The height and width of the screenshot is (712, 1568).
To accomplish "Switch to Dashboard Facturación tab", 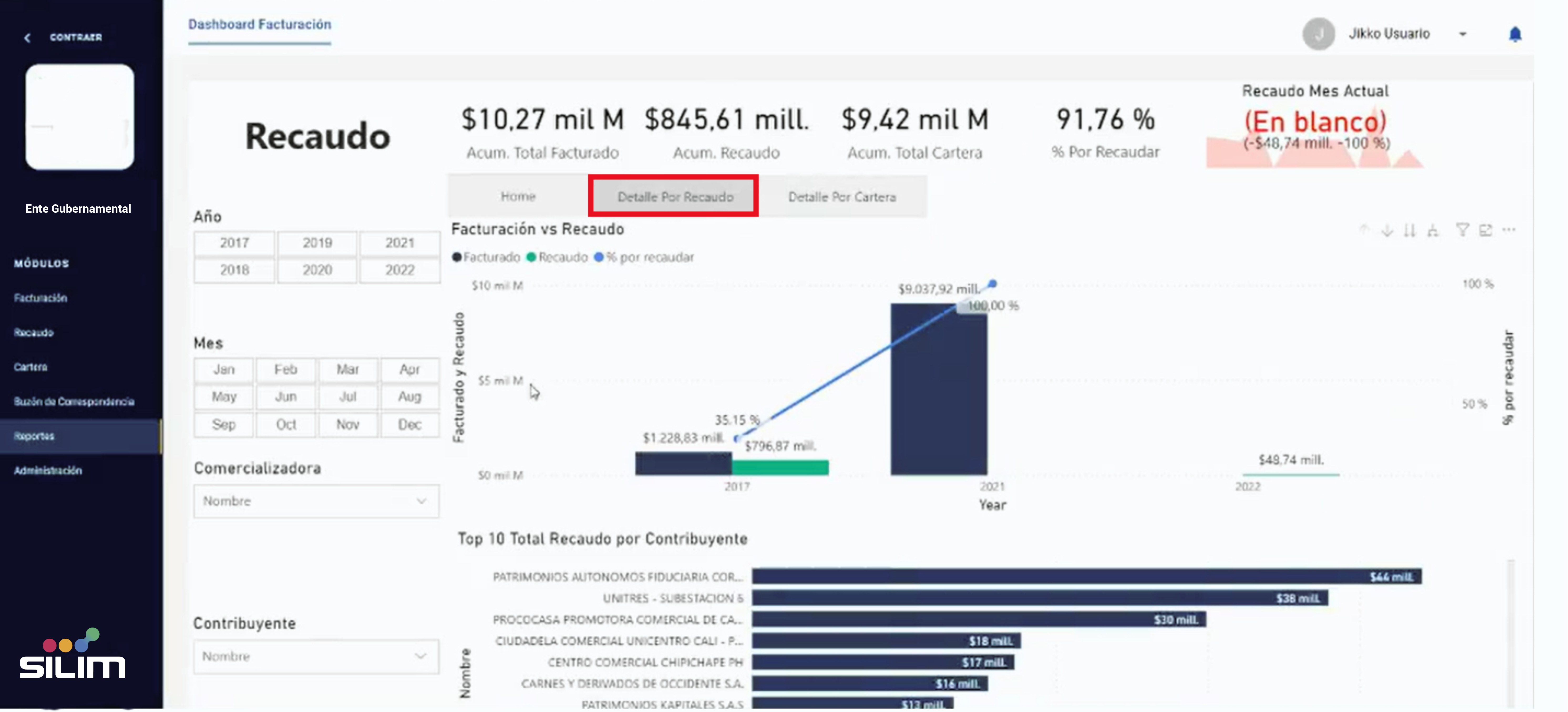I will 259,25.
